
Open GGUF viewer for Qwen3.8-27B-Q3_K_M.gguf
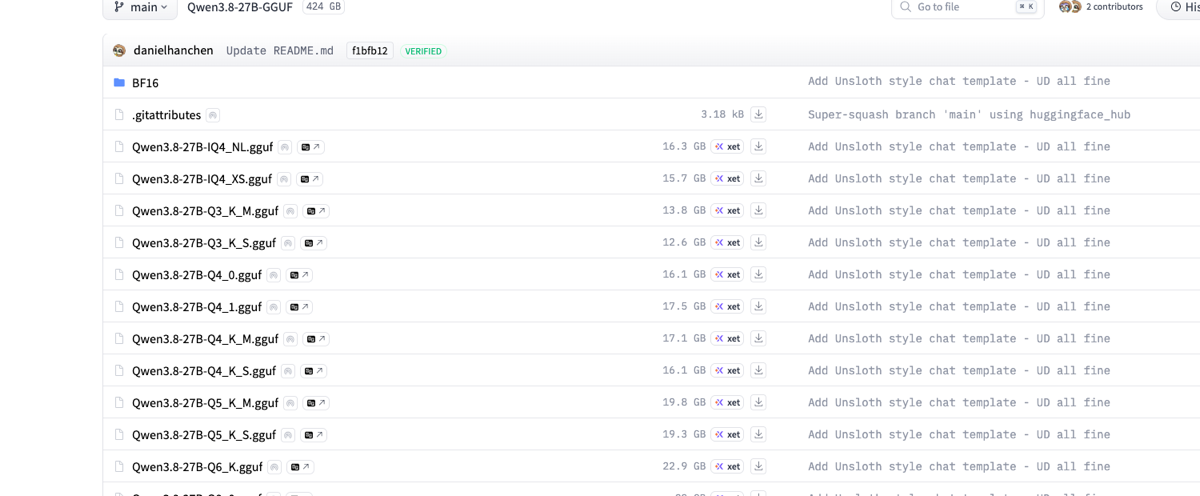pyautogui.click(x=316, y=211)
